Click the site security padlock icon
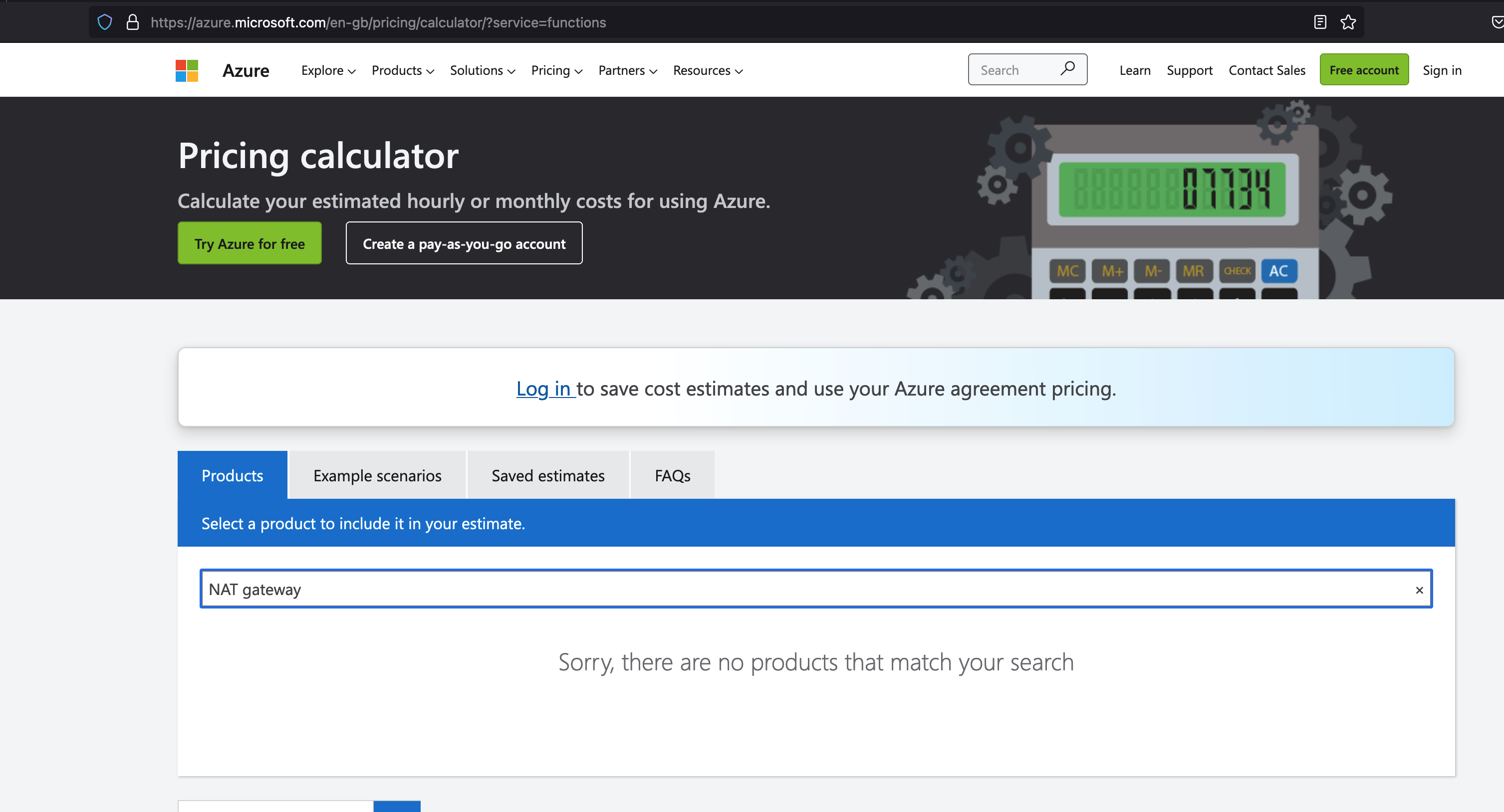The image size is (1504, 812). click(133, 22)
